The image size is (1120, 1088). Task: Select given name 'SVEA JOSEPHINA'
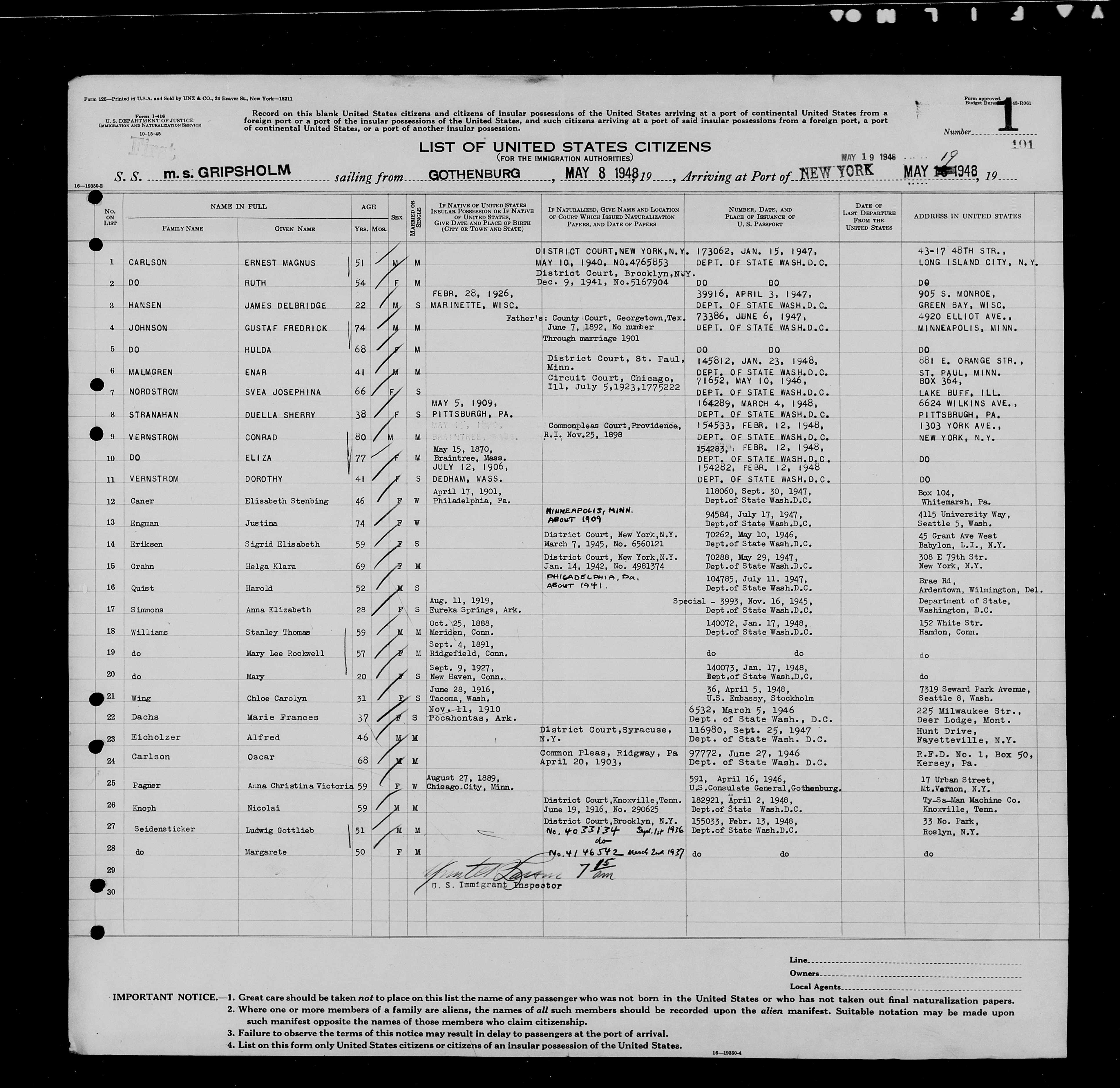click(x=283, y=393)
